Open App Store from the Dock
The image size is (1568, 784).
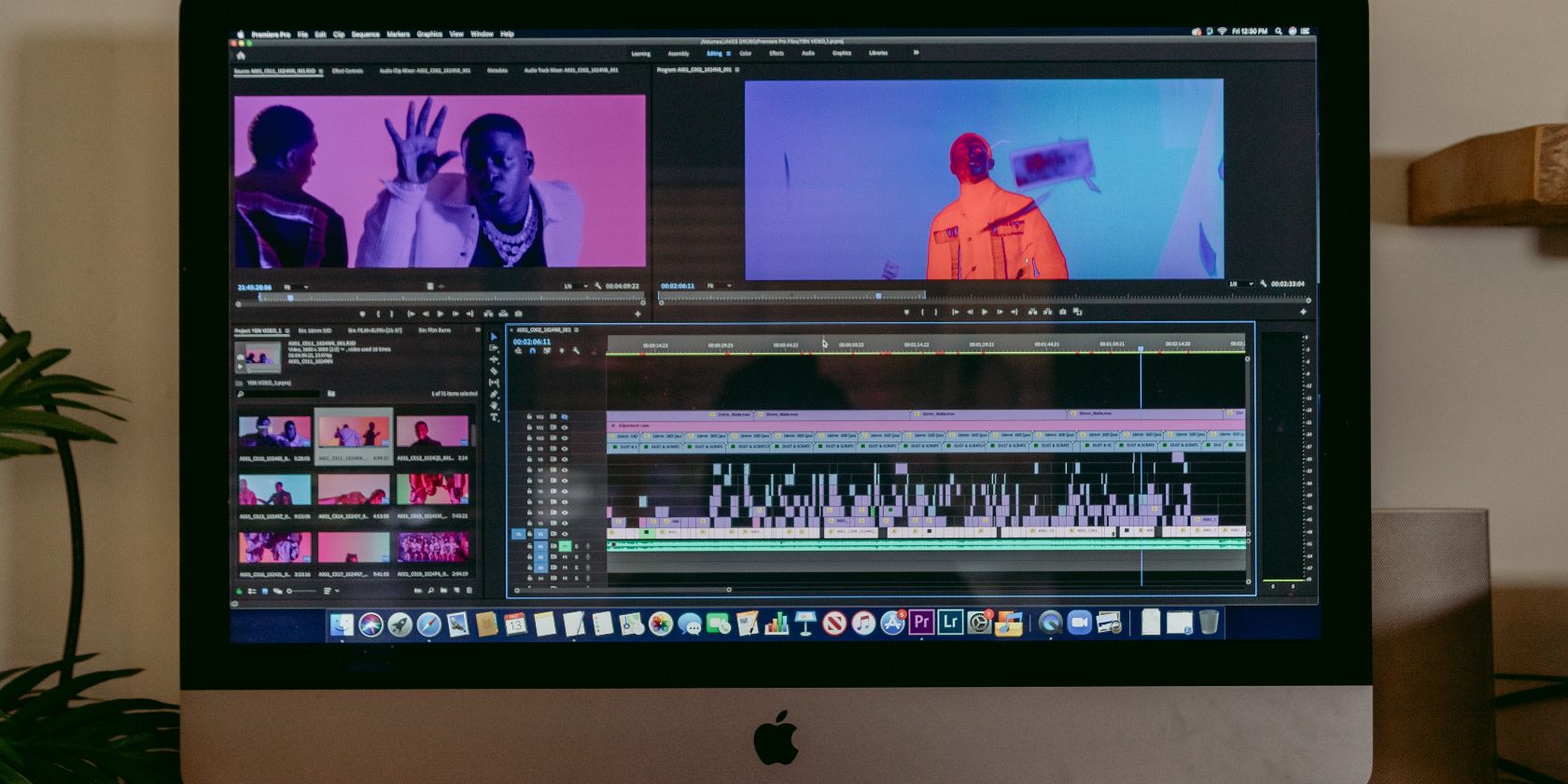pyautogui.click(x=892, y=623)
